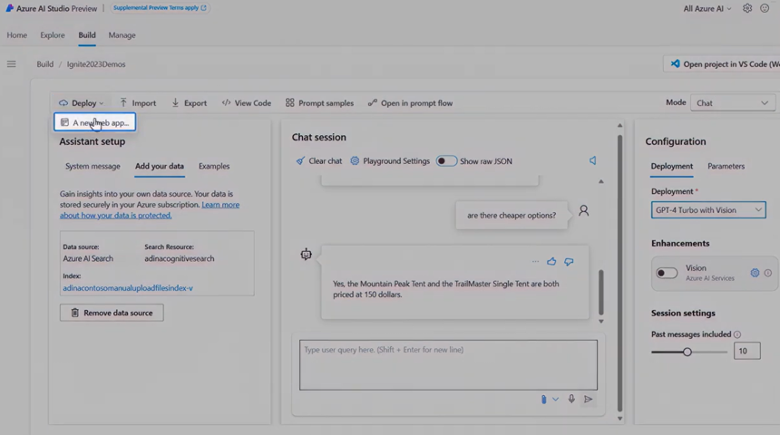Click chat messages scroll down arrow

(x=601, y=322)
